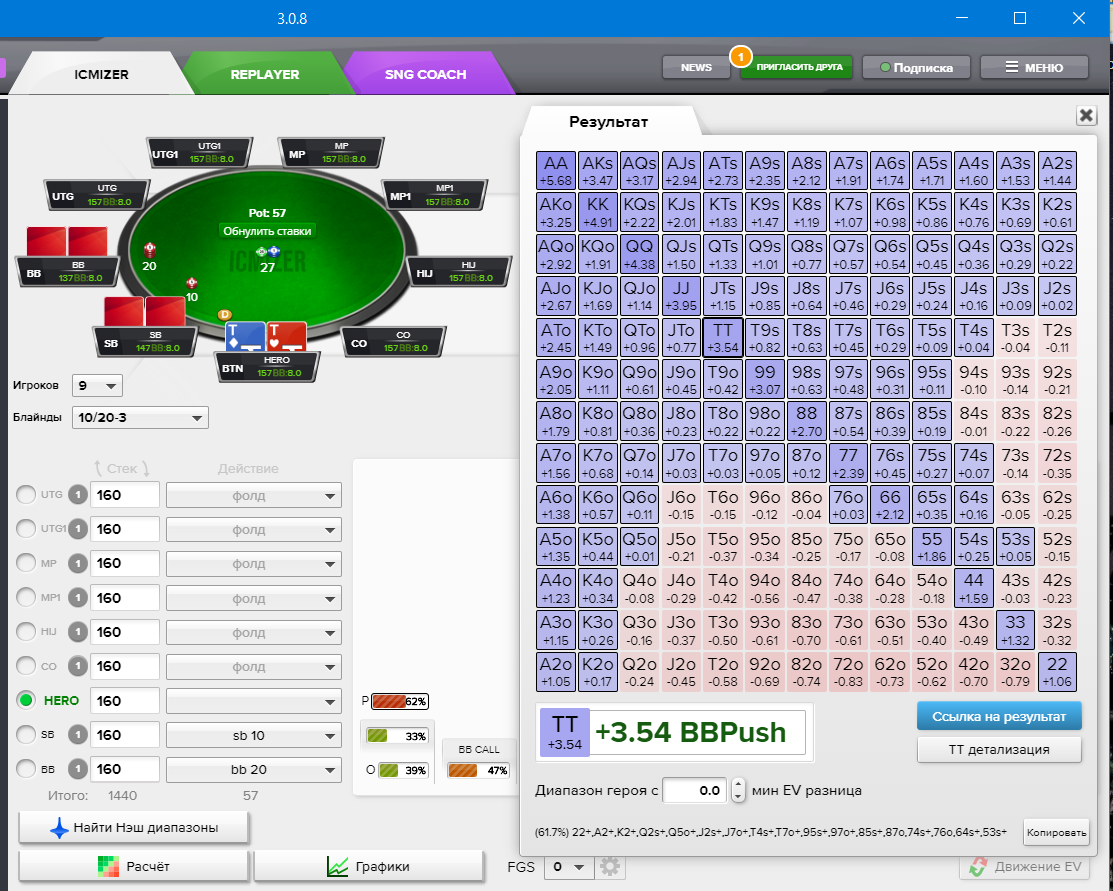Click the '1' badge in the SB row
Screen dimensions: 1113x891
(x=78, y=735)
